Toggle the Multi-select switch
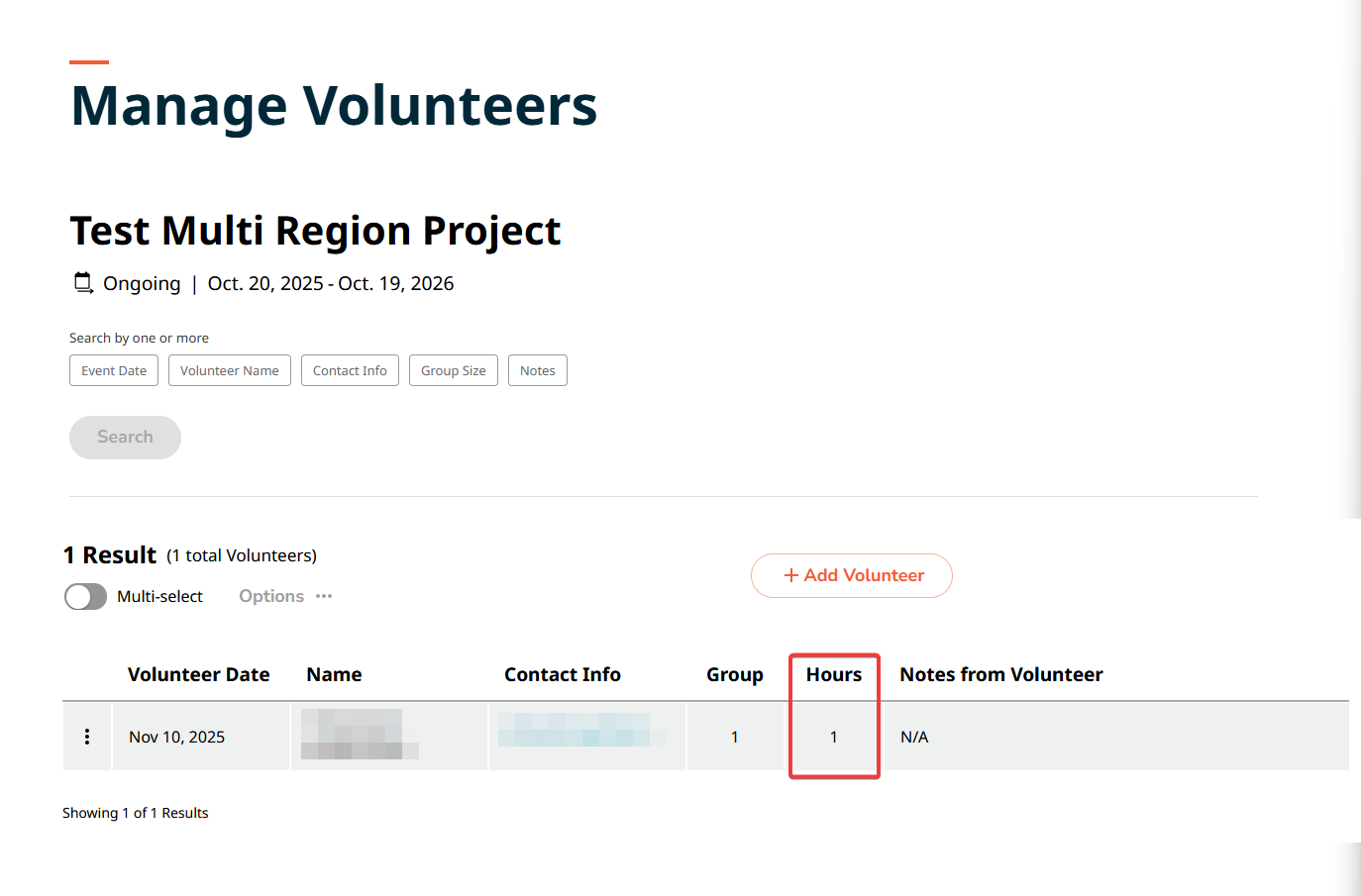This screenshot has height=896, width=1361. [86, 596]
